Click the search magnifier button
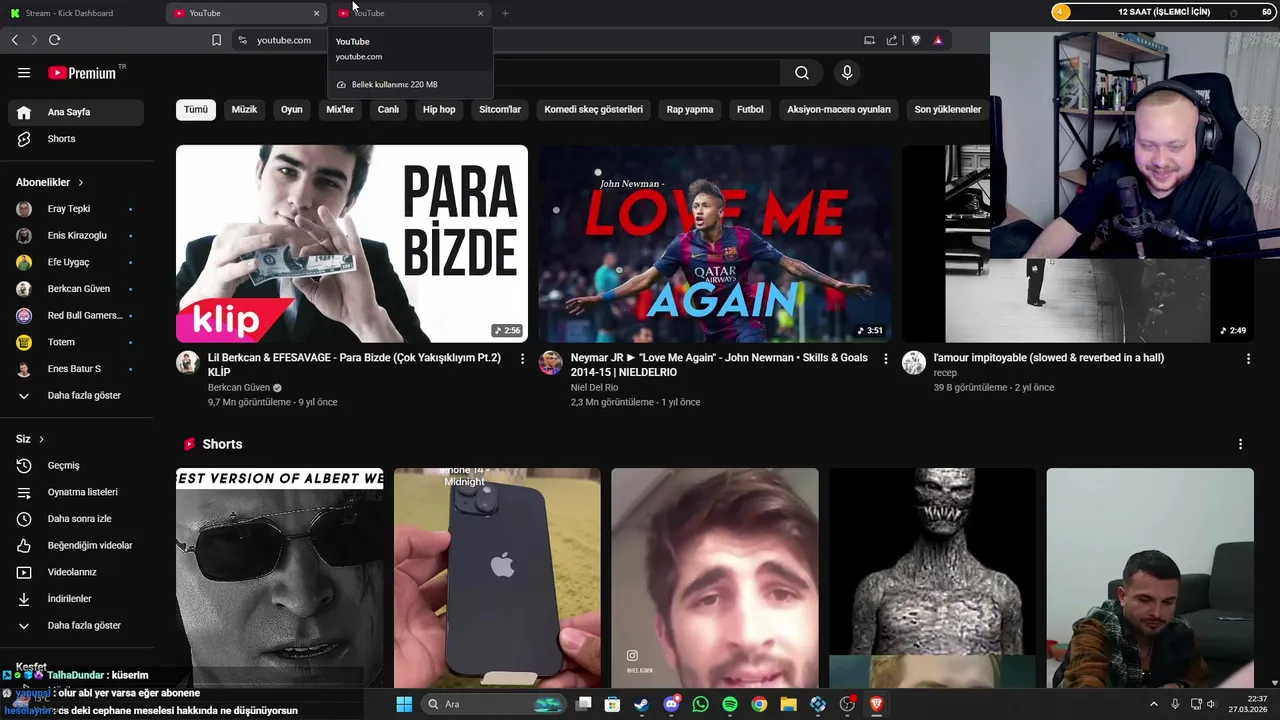 point(802,73)
